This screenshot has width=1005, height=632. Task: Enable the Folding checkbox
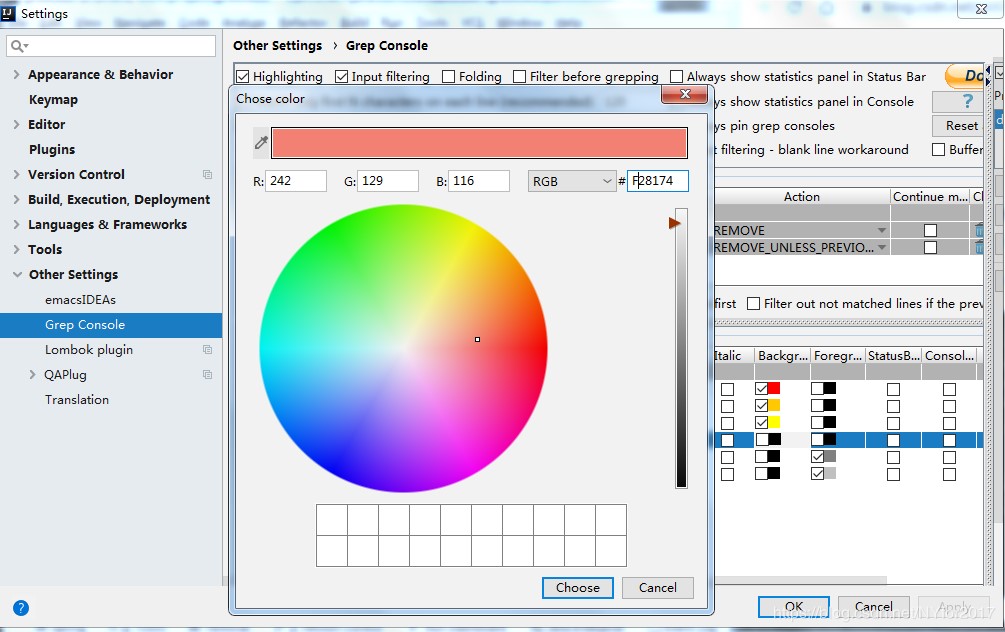449,77
